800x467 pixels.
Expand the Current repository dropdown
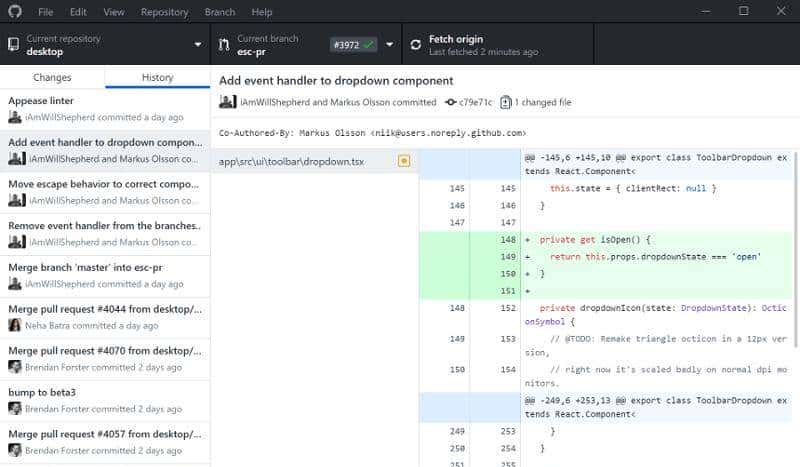tap(198, 45)
